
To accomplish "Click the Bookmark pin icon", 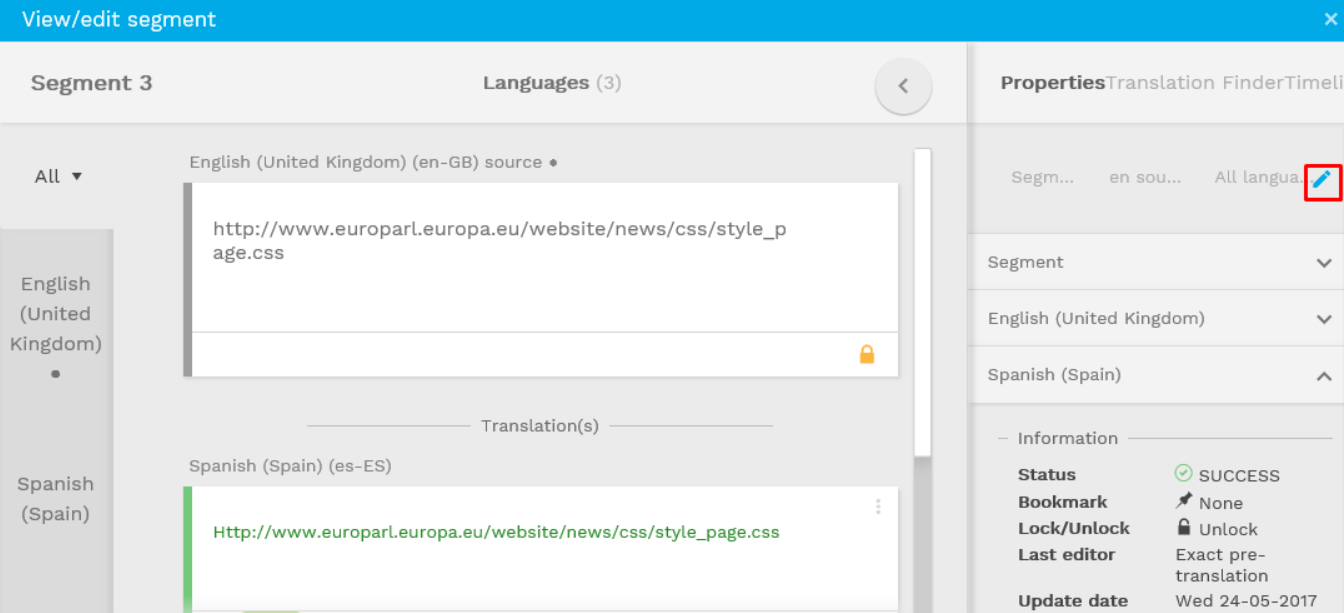I will 1184,501.
